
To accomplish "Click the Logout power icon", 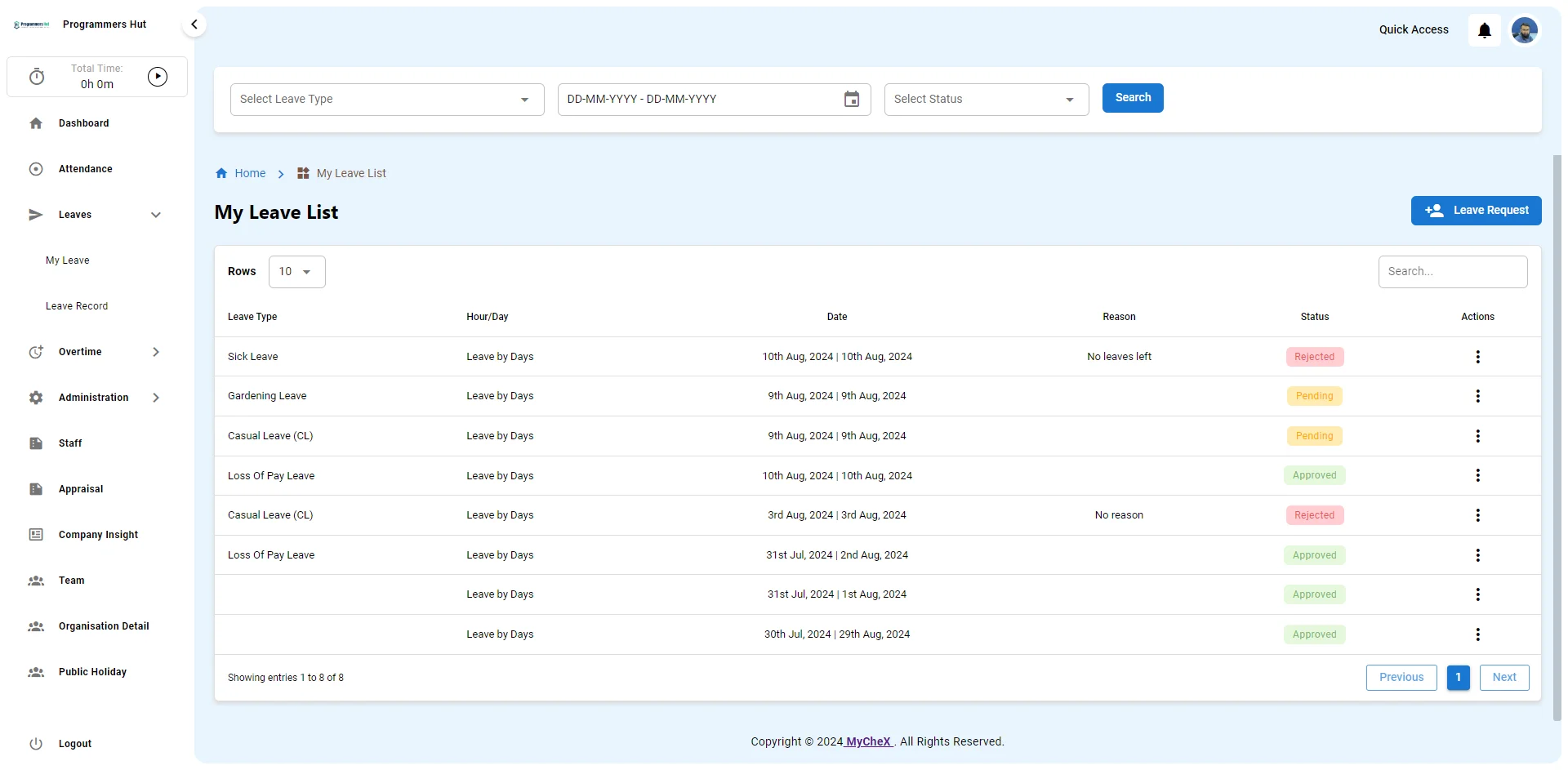I will pos(36,744).
